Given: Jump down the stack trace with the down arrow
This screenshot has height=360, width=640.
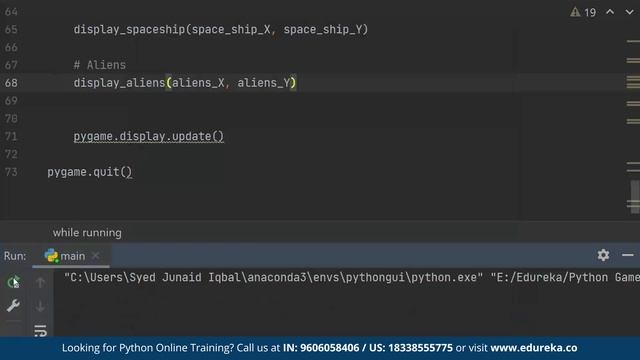Looking at the screenshot, I should [x=40, y=306].
